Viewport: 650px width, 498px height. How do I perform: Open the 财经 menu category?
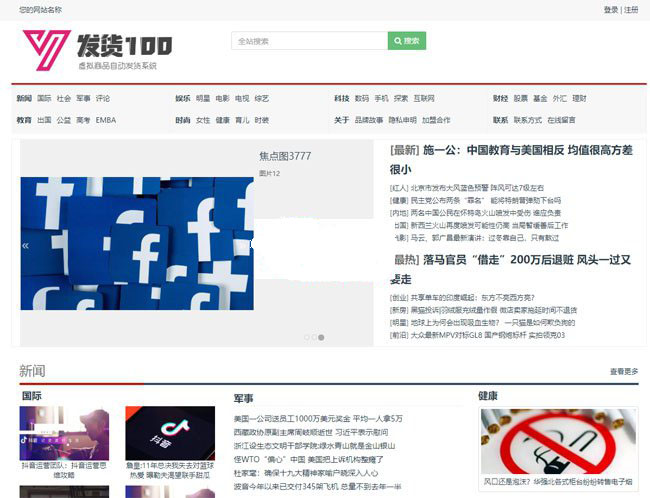point(500,98)
